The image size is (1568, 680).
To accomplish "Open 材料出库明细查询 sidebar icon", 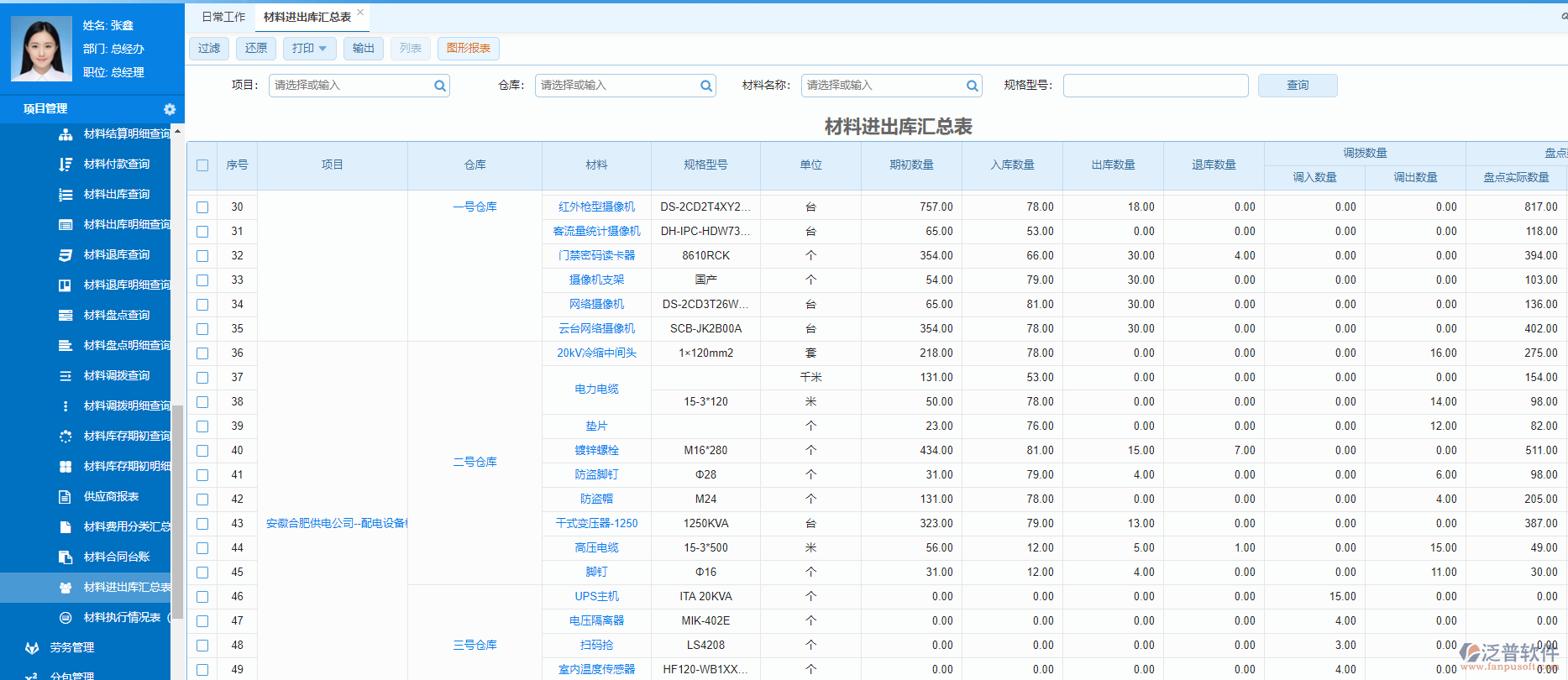I will tap(66, 225).
